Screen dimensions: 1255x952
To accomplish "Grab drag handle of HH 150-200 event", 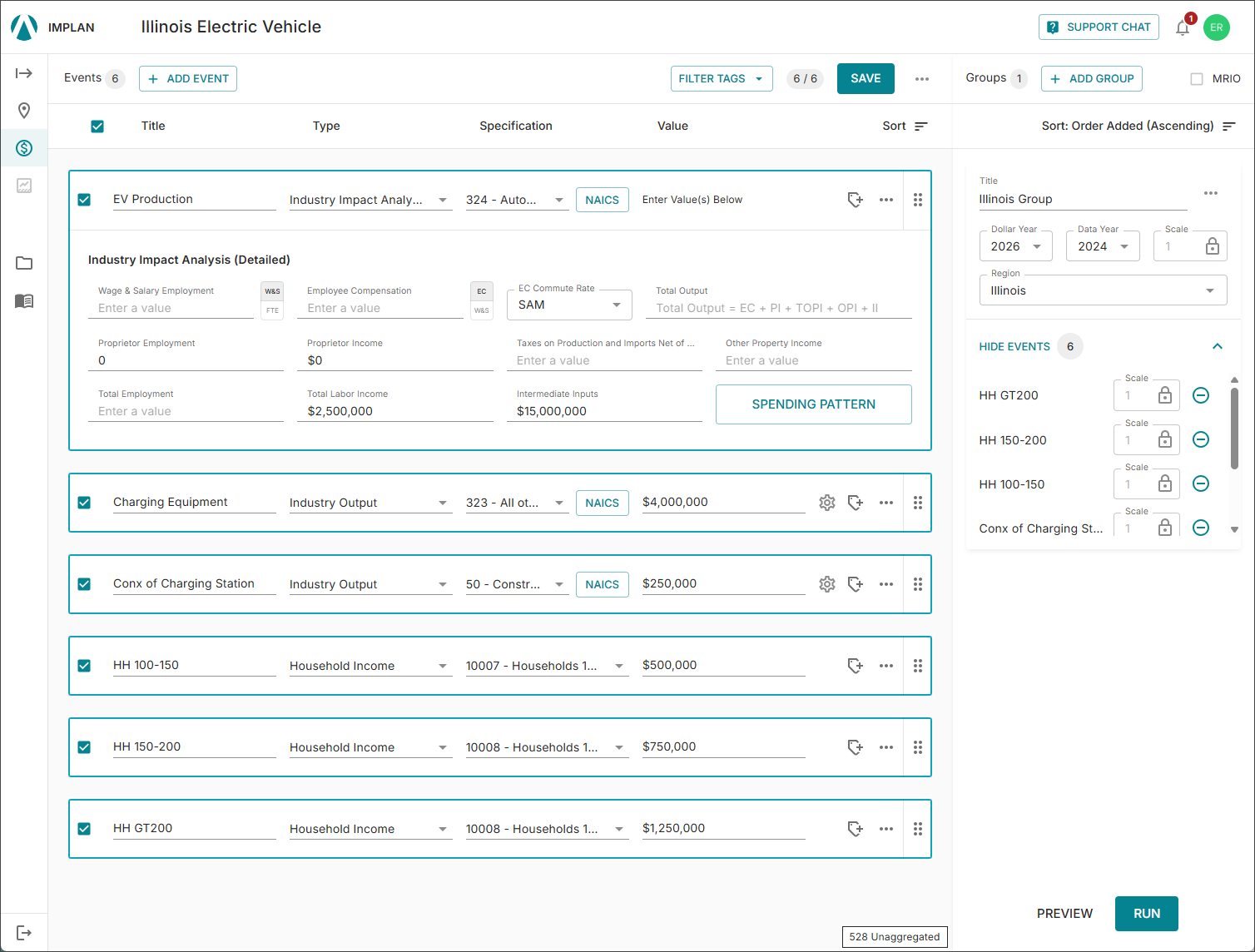I will point(918,747).
